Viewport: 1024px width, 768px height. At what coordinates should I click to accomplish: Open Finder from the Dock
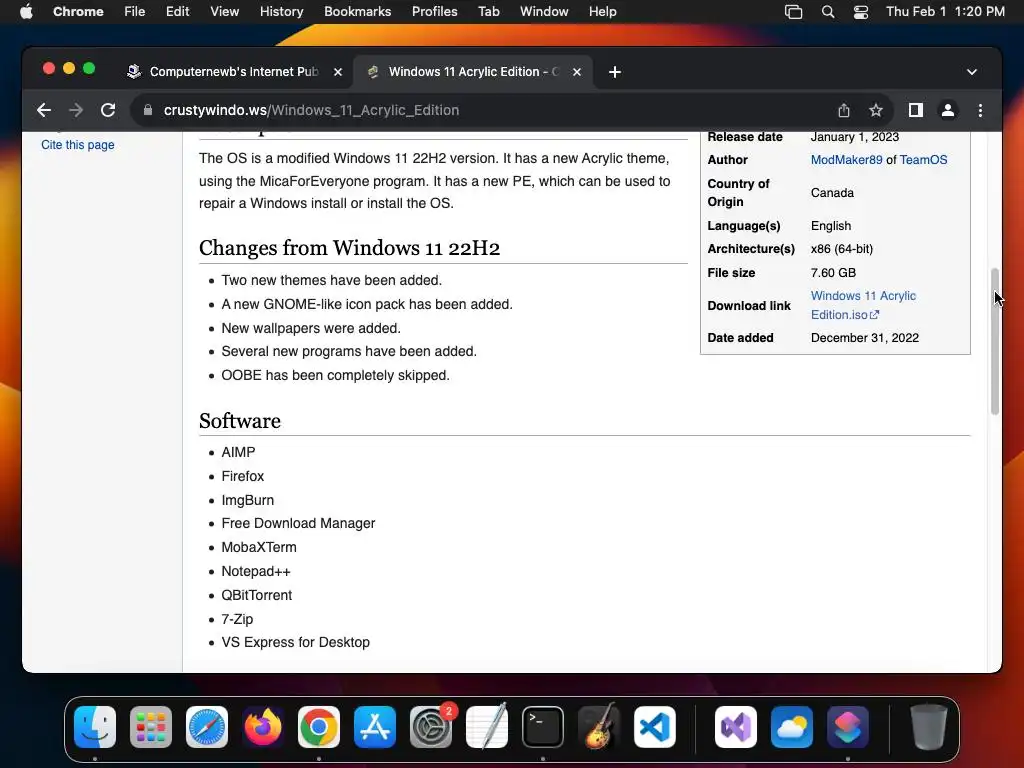95,727
